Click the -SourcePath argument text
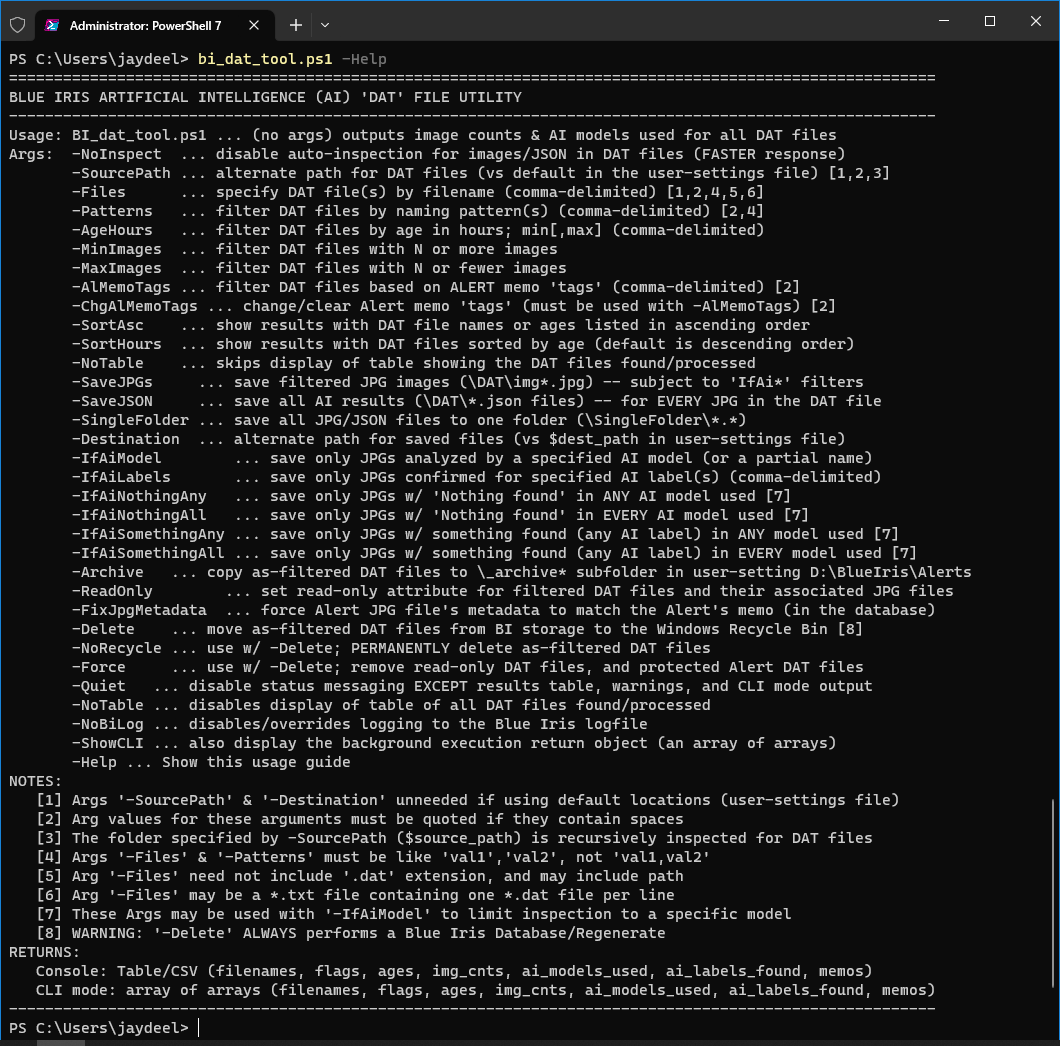Image resolution: width=1060 pixels, height=1046 pixels. [x=121, y=172]
